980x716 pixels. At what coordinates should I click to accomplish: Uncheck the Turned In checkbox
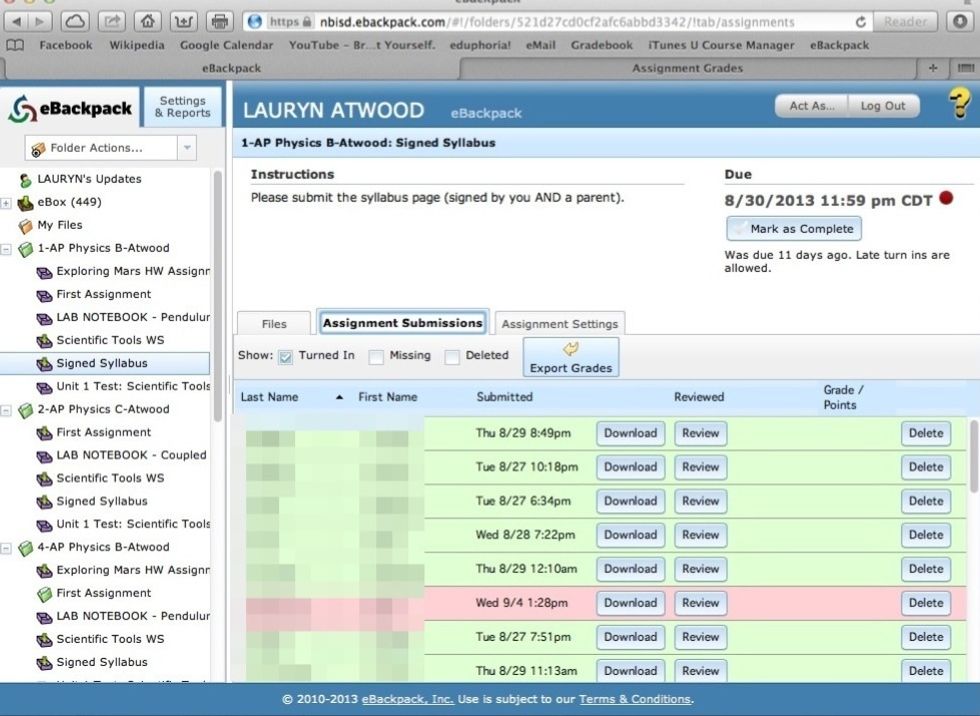tap(286, 356)
